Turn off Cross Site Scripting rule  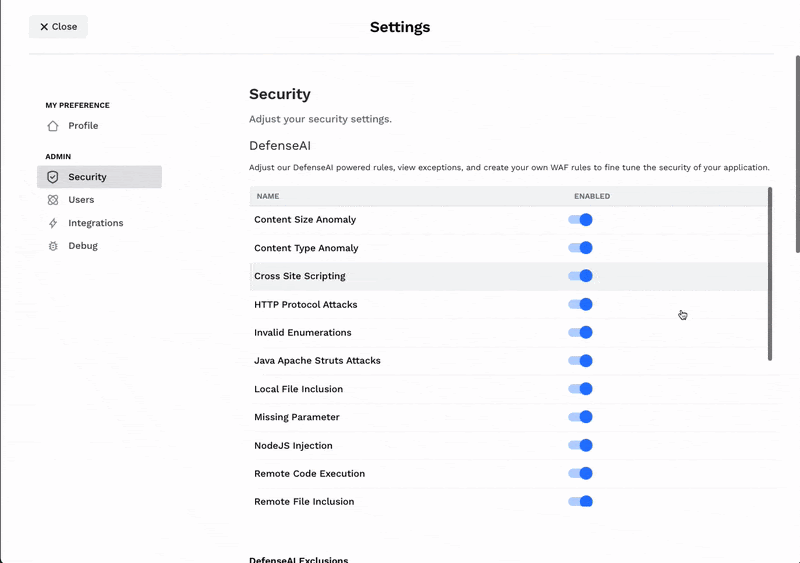pyautogui.click(x=580, y=276)
